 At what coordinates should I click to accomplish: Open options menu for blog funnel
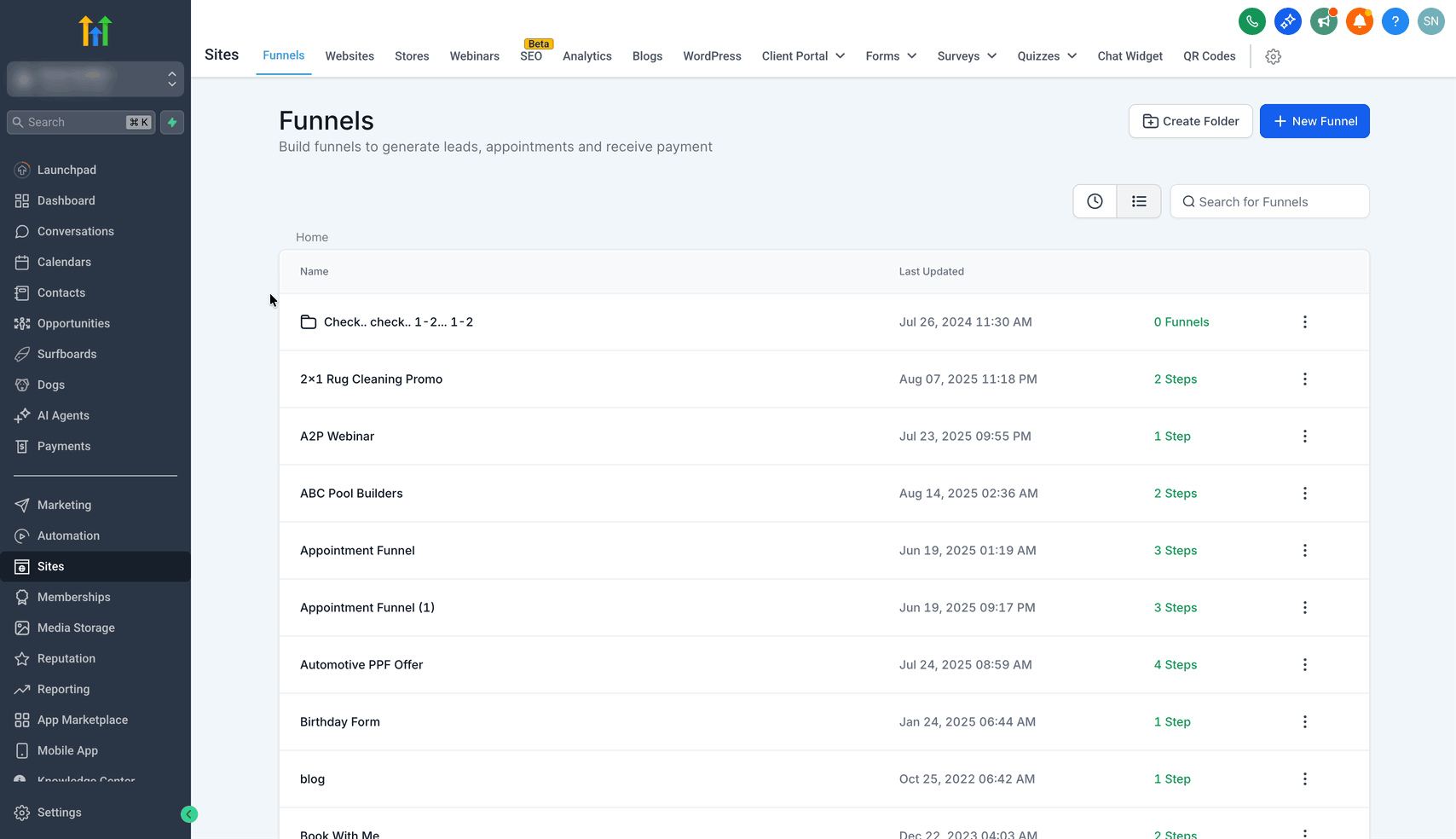pos(1304,779)
